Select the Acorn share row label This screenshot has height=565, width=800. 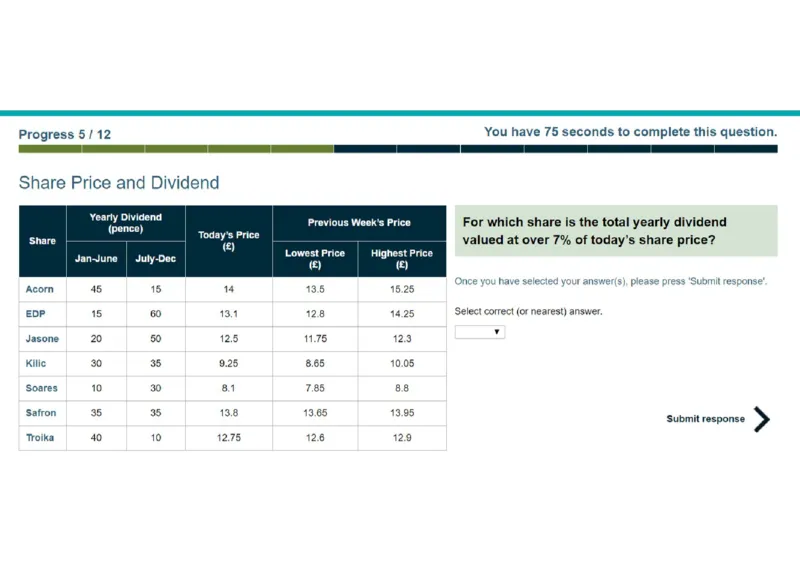tap(40, 289)
